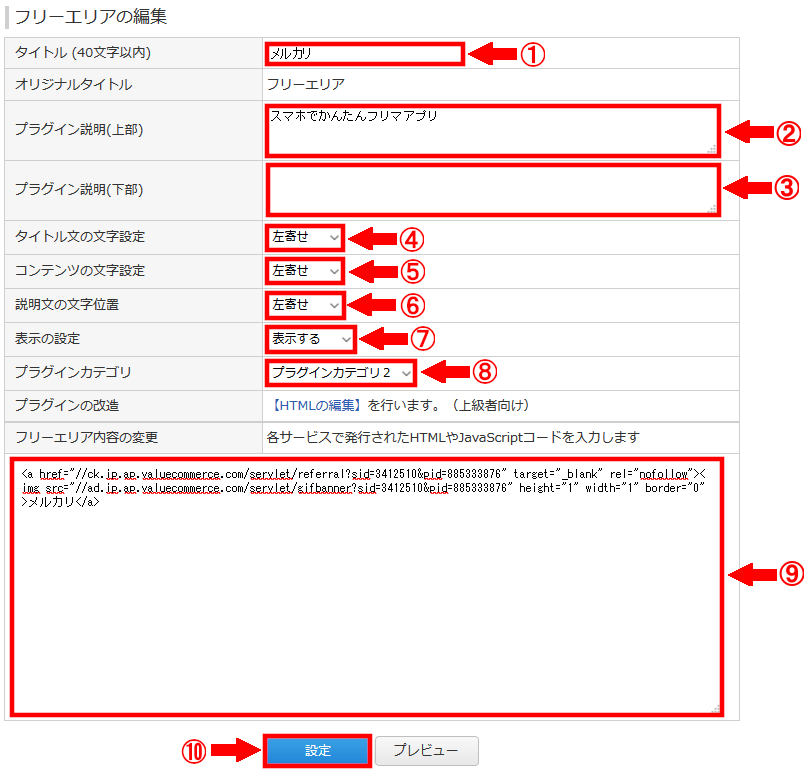The width and height of the screenshot is (805, 771).
Task: Click the フリーエリア内容の変更 label
Action: point(86,437)
